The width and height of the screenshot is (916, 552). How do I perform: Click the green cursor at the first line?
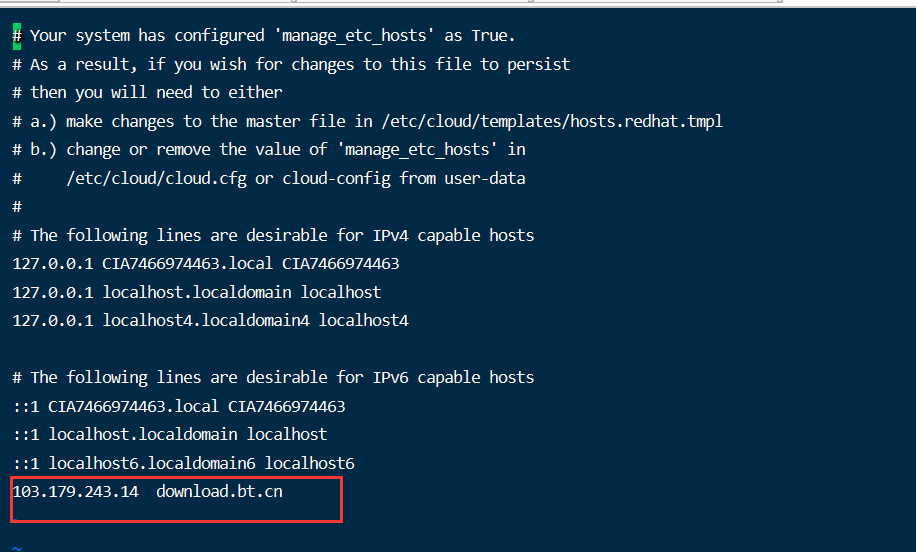17,36
